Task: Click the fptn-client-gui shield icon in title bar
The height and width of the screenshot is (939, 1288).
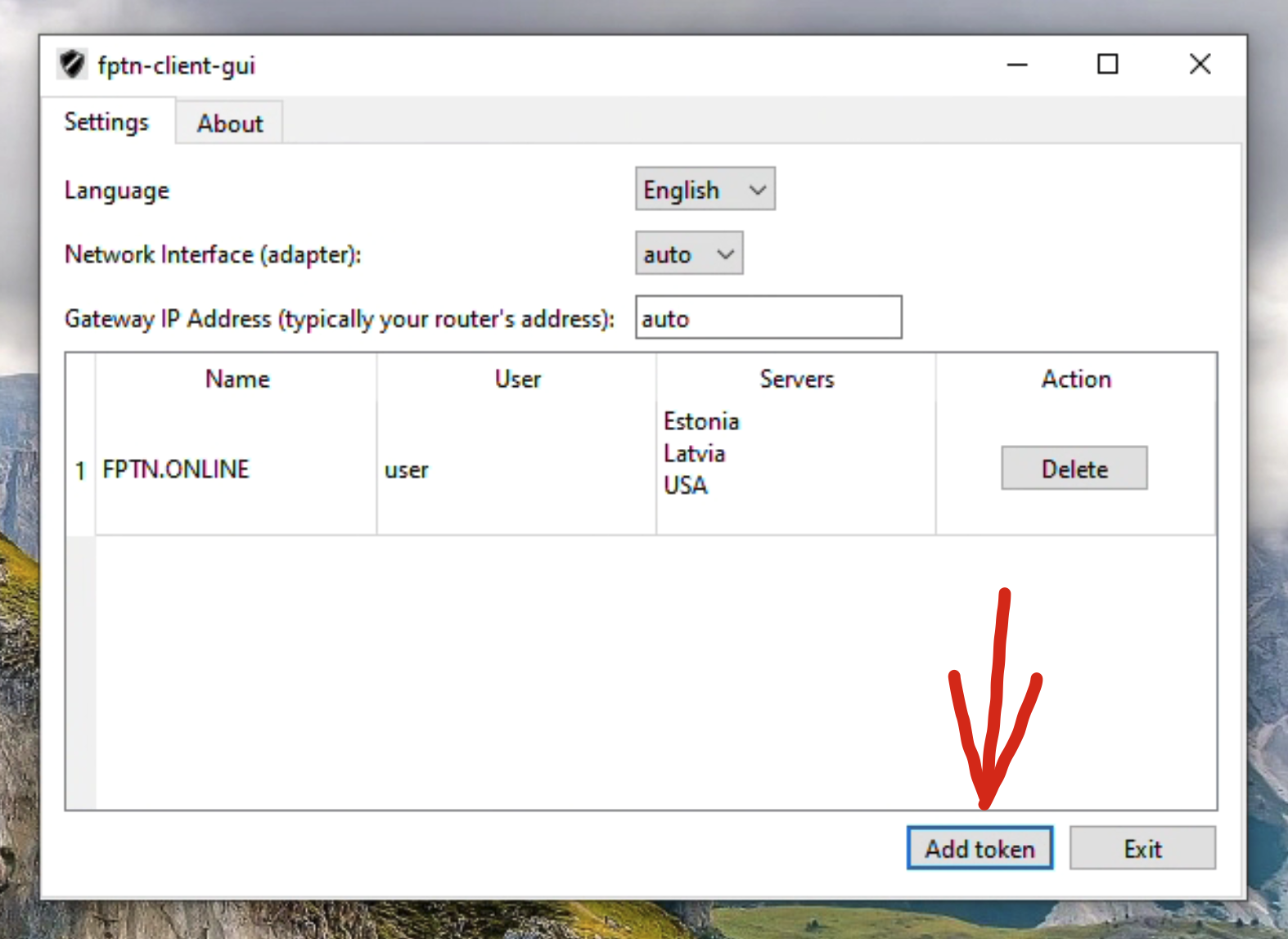Action: 73,64
